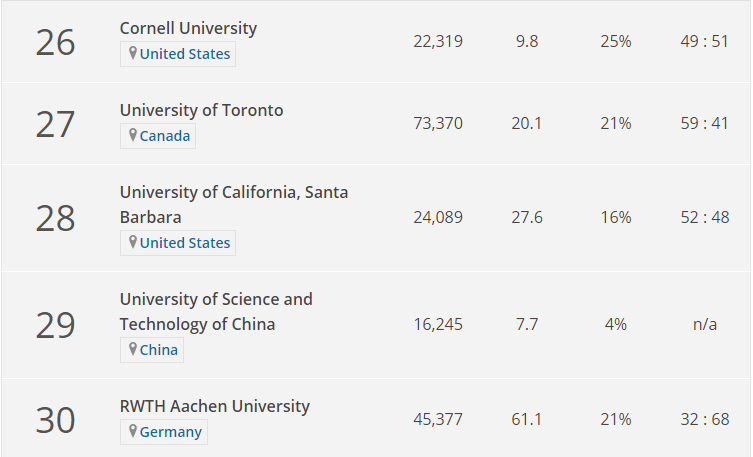
Task: Click the pin icon under UC Santa Barbara
Action: point(133,242)
